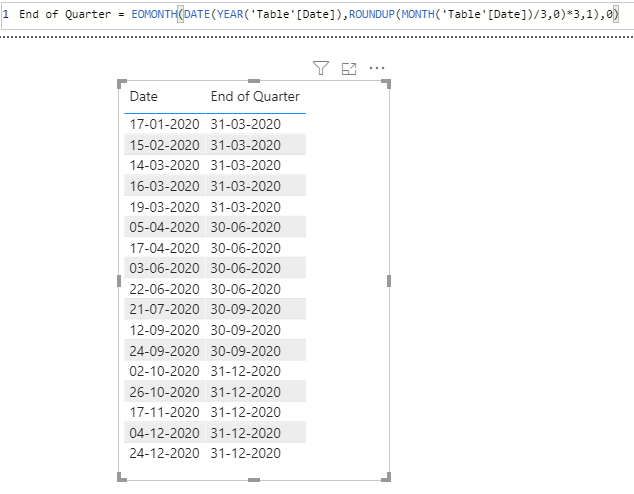Click the top-right visual resize handle
Viewport: 634px width, 494px height.
[387, 83]
